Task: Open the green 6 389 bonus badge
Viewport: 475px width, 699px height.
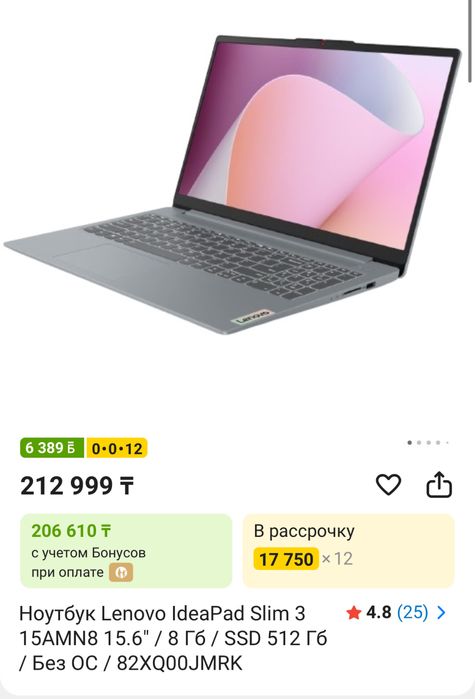Action: (52, 448)
